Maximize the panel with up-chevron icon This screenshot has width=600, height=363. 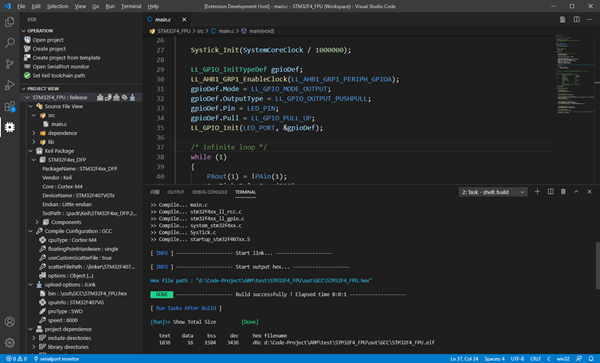point(576,192)
